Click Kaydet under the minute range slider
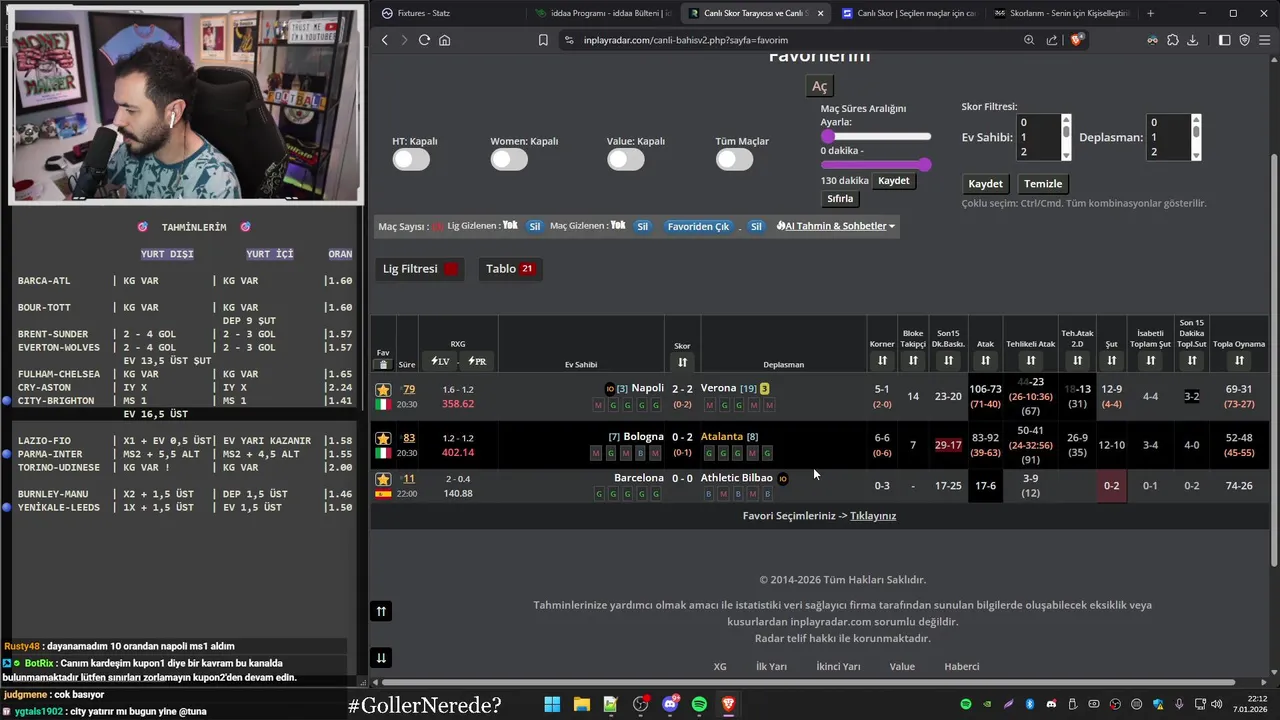The height and width of the screenshot is (720, 1280). 894,181
